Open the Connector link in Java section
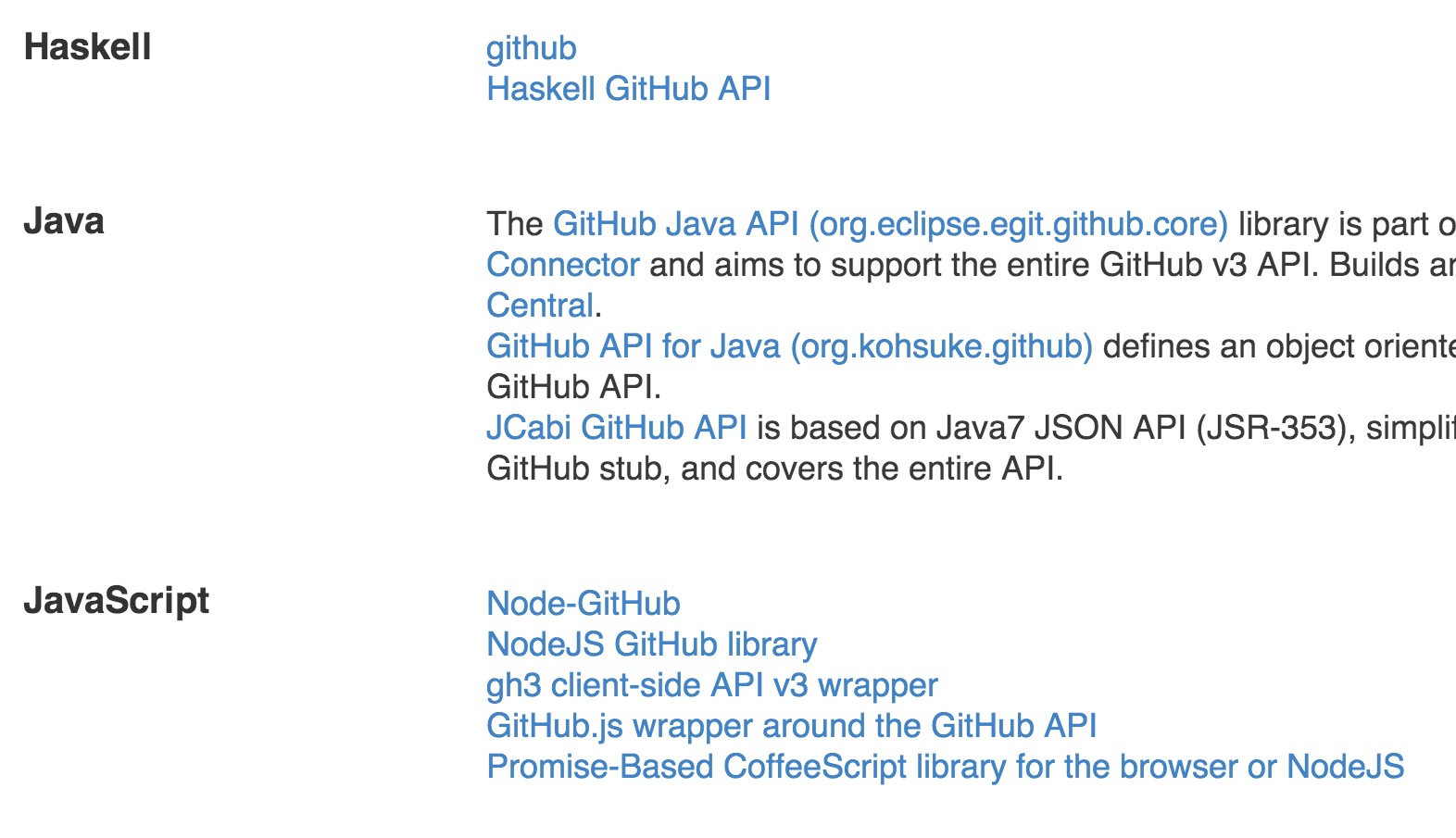Screen dimensions: 1456x838 point(563,265)
